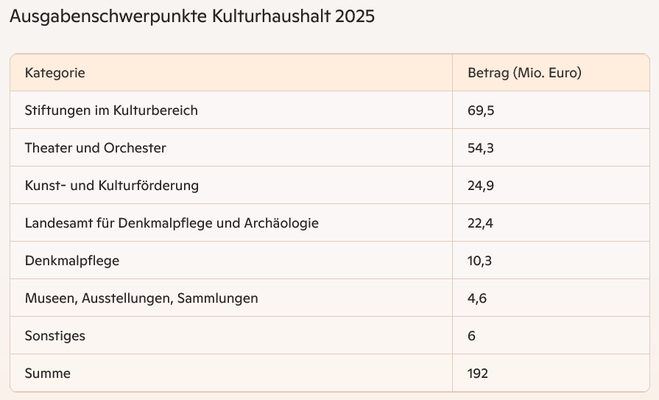Click the Sonstiges amount 6
659x400 pixels.
click(x=471, y=336)
